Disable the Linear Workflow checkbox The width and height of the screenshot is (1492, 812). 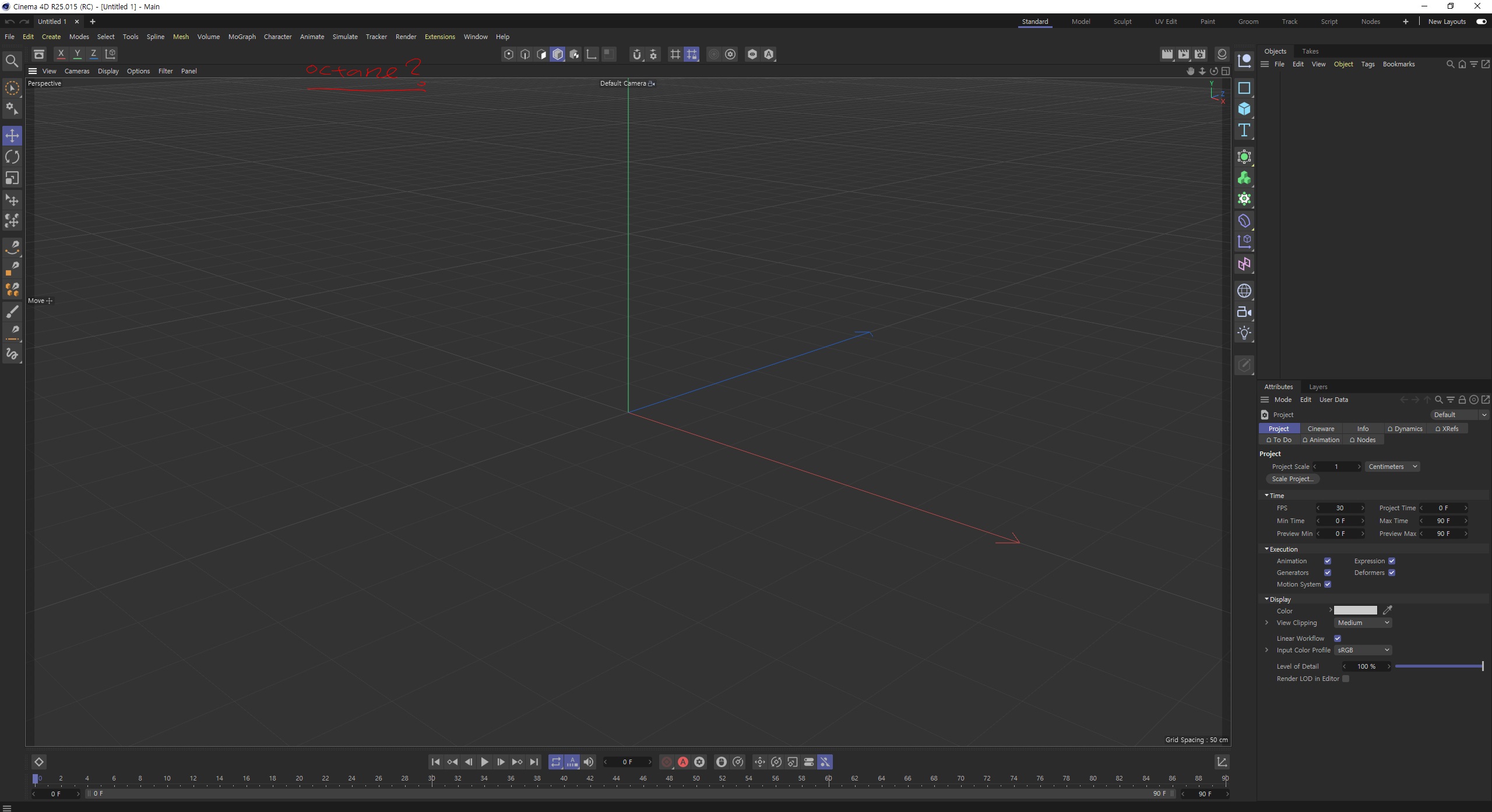[1338, 638]
